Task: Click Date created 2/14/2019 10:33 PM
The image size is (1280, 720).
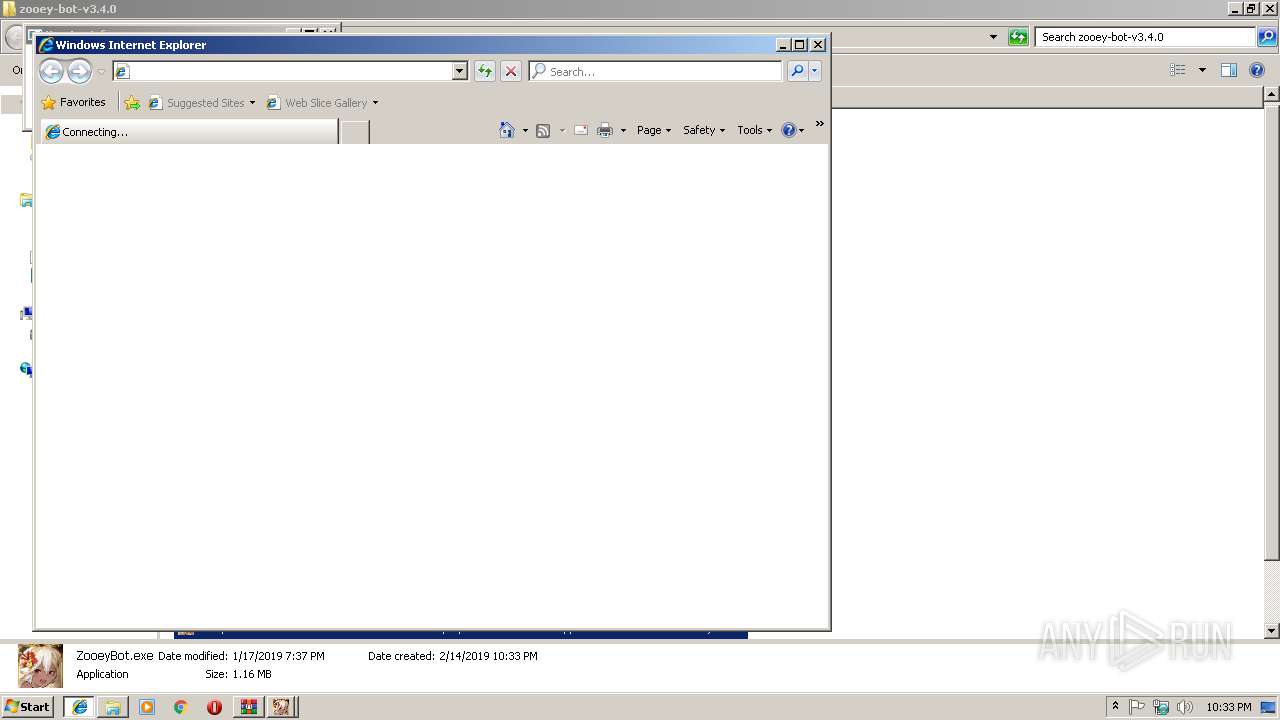Action: click(453, 656)
